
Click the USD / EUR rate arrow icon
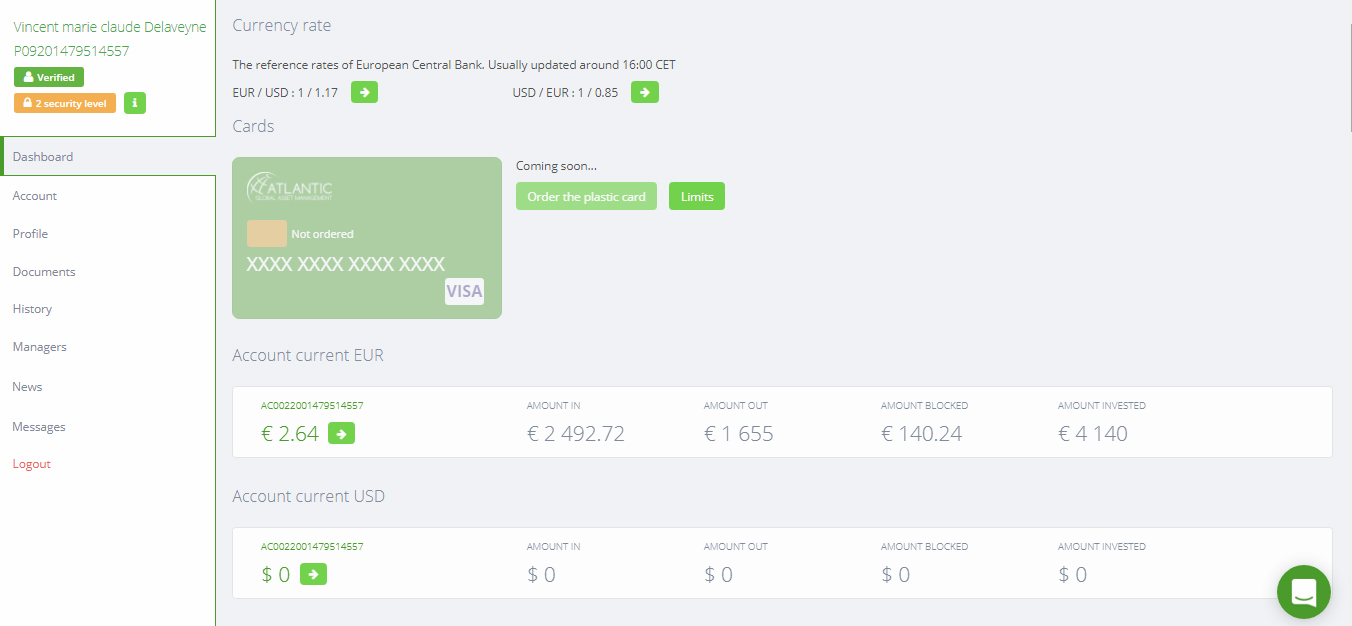click(x=645, y=92)
